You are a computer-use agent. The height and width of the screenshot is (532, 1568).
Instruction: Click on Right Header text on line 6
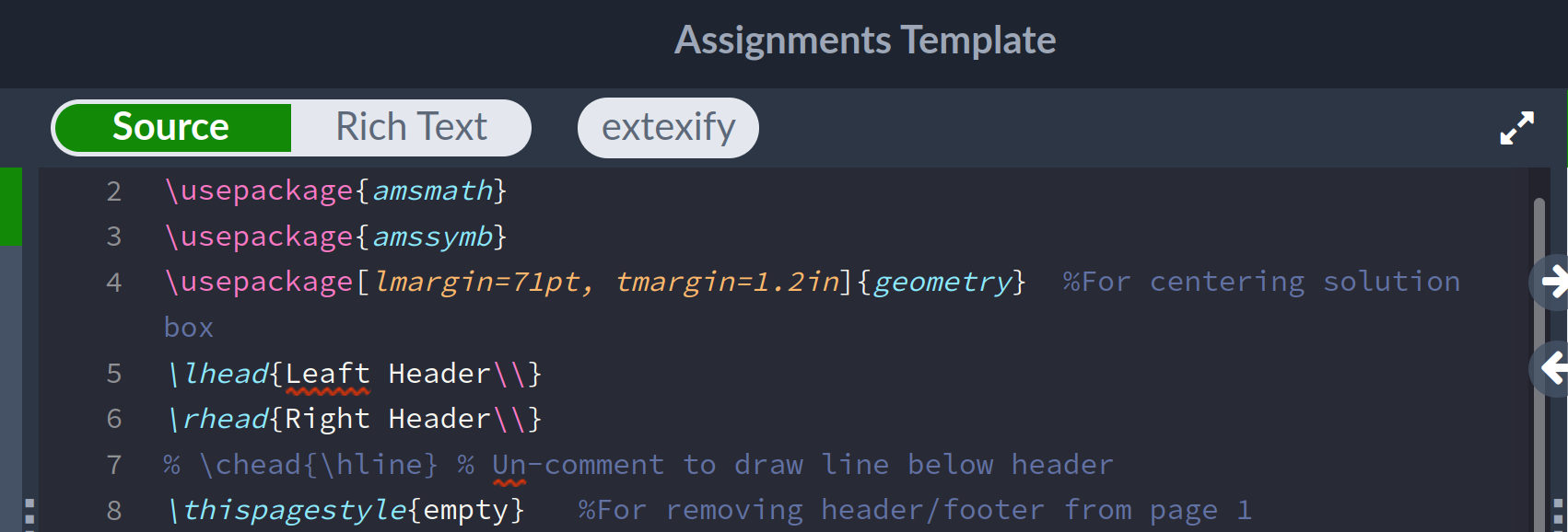coord(387,419)
